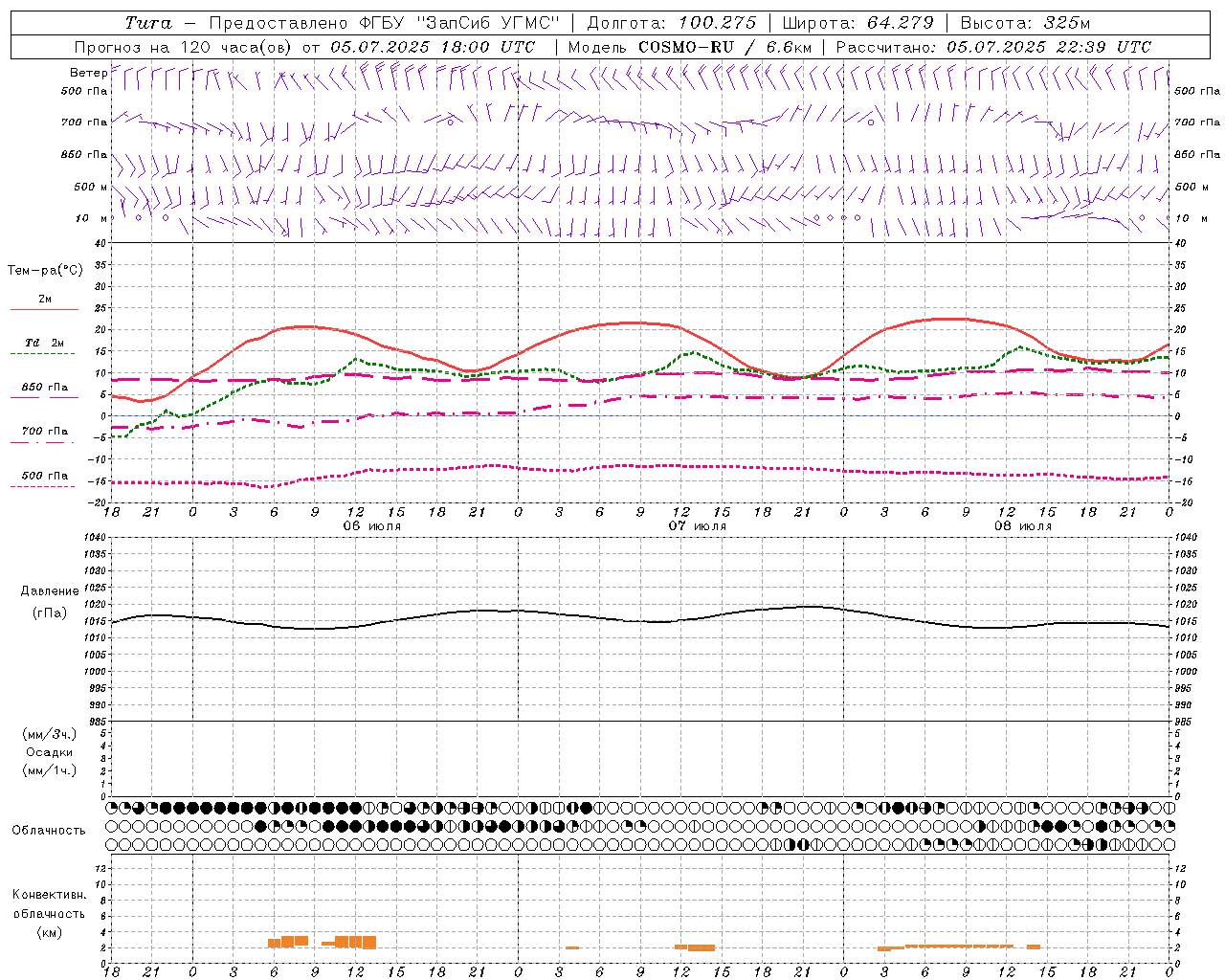Screen dimensions: 1225x980
Task: Click the 06 июля date label
Action: click(372, 526)
